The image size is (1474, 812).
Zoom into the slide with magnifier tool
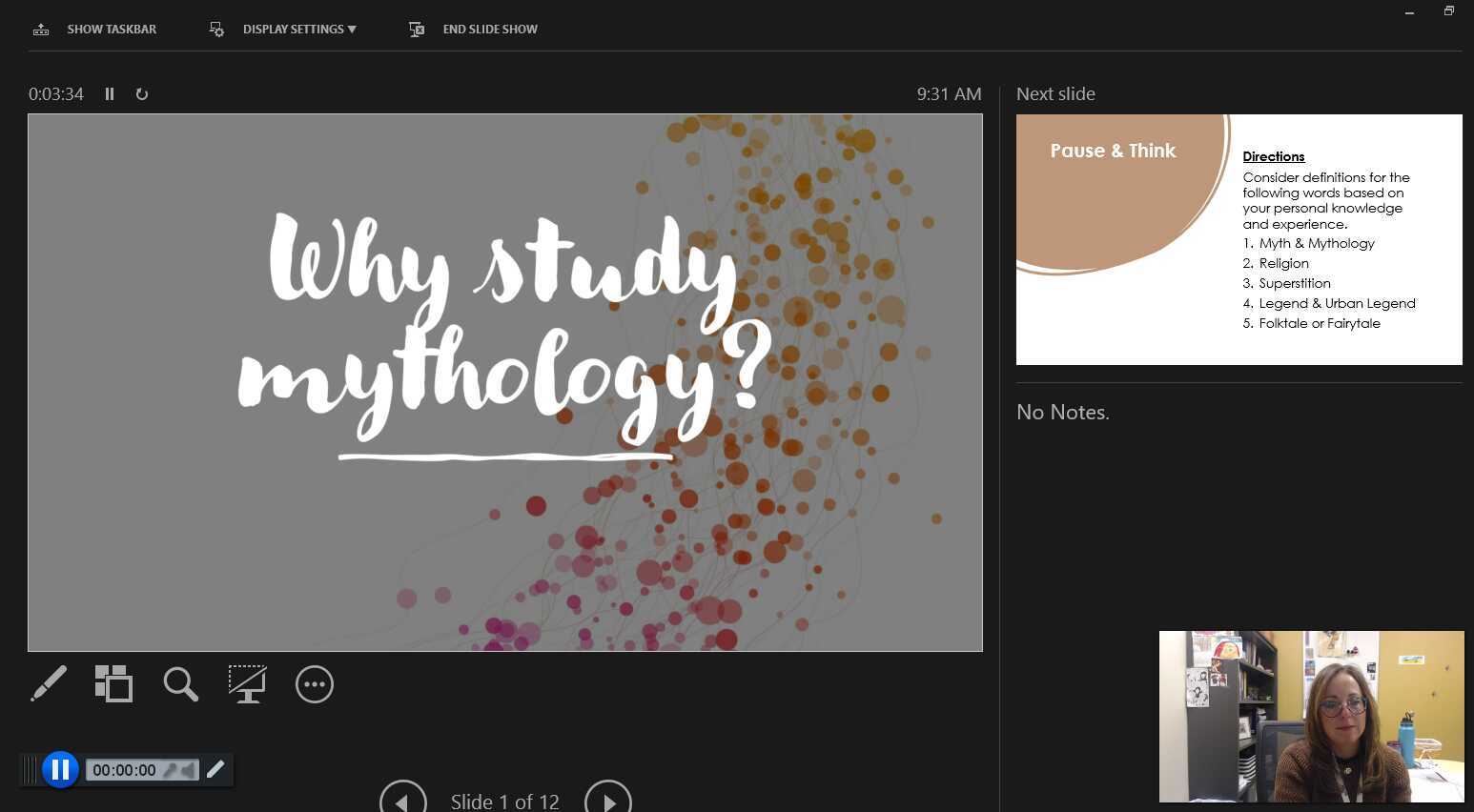(x=180, y=683)
